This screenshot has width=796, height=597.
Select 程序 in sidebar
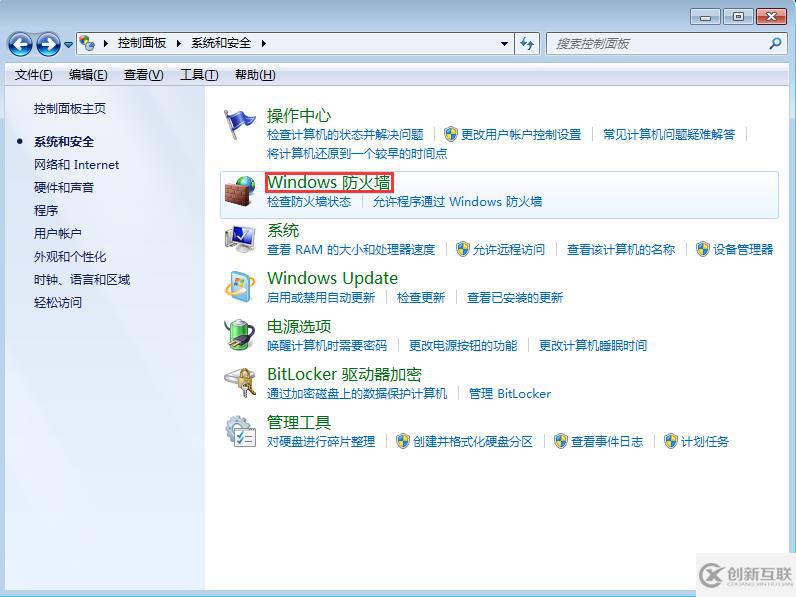(x=46, y=211)
